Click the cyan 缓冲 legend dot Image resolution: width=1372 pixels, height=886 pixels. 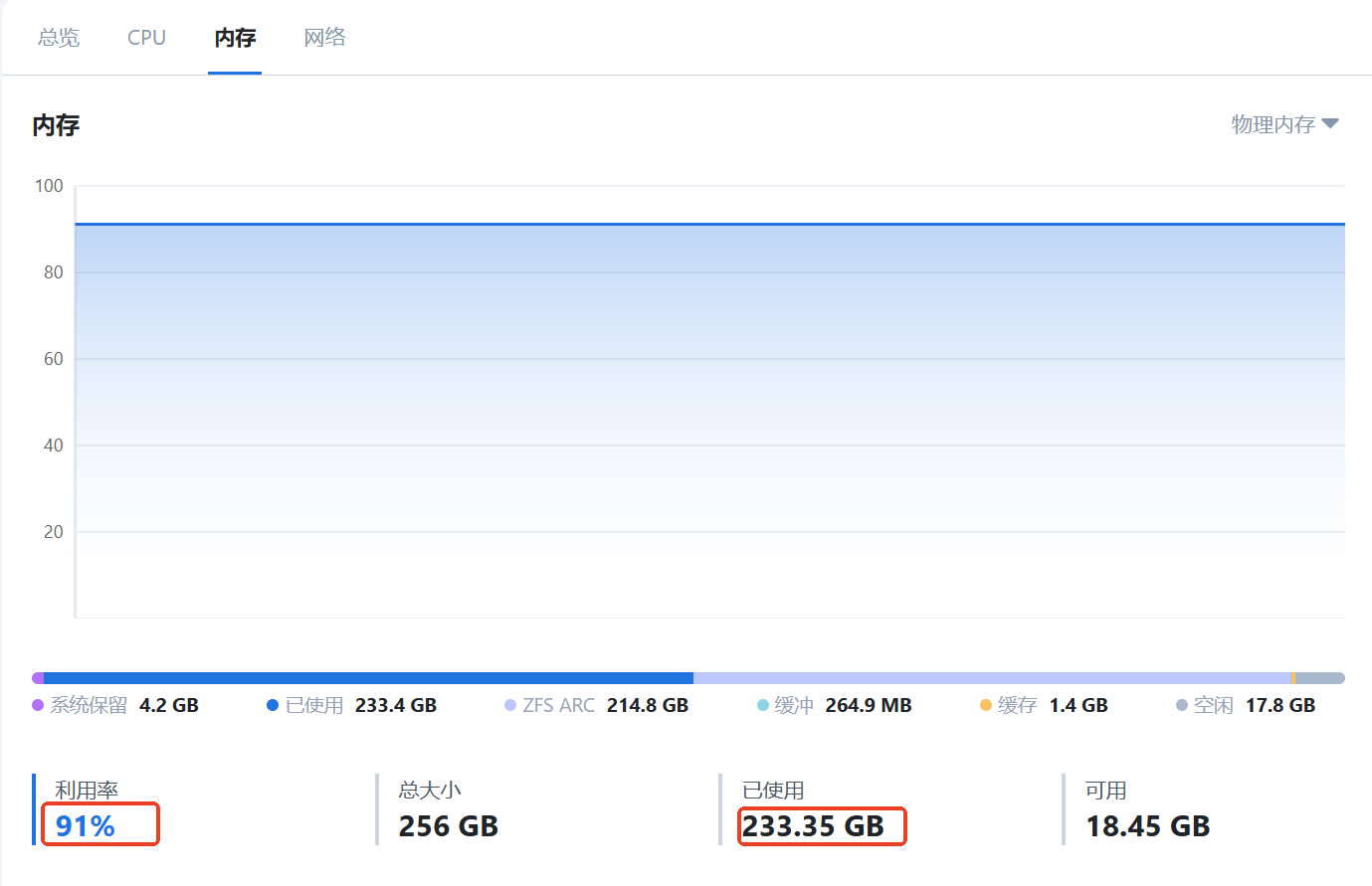click(763, 705)
